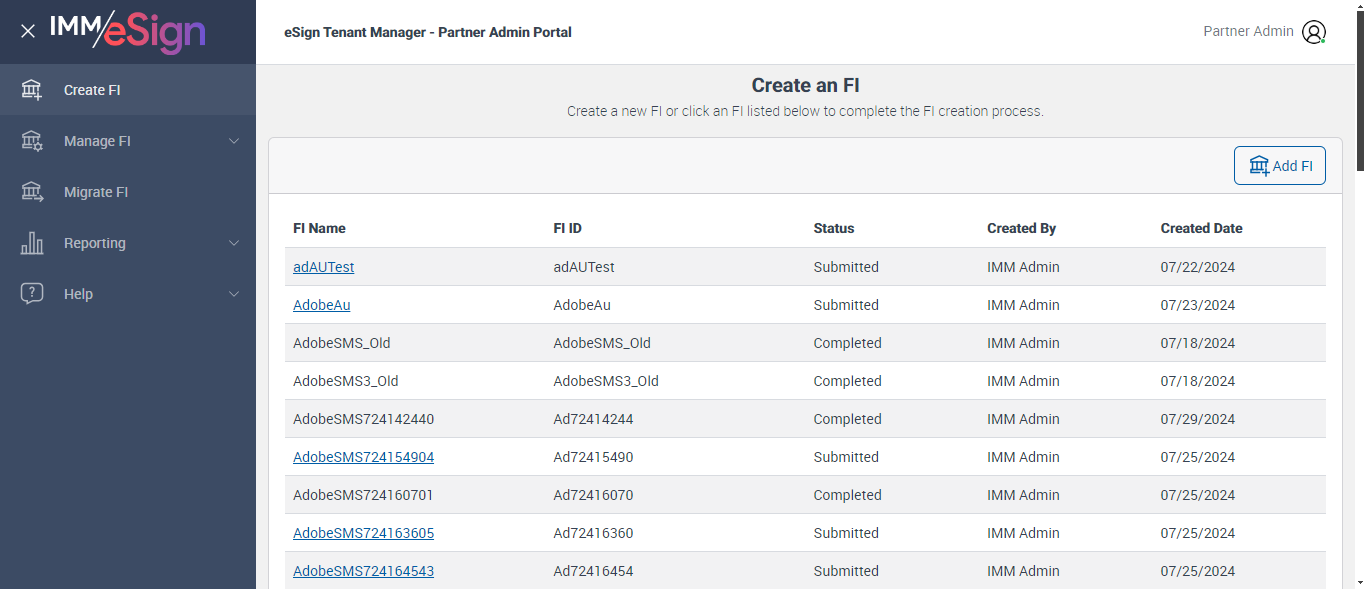Expand the Help submenu chevron

(x=234, y=294)
